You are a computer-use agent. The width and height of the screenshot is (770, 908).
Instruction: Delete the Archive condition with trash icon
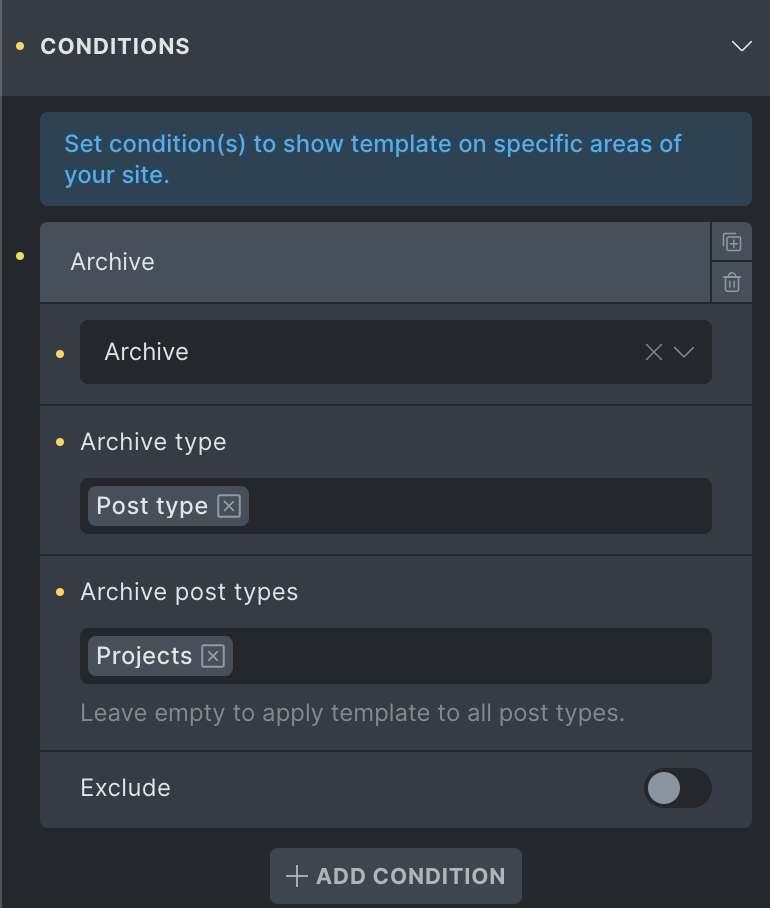[732, 283]
